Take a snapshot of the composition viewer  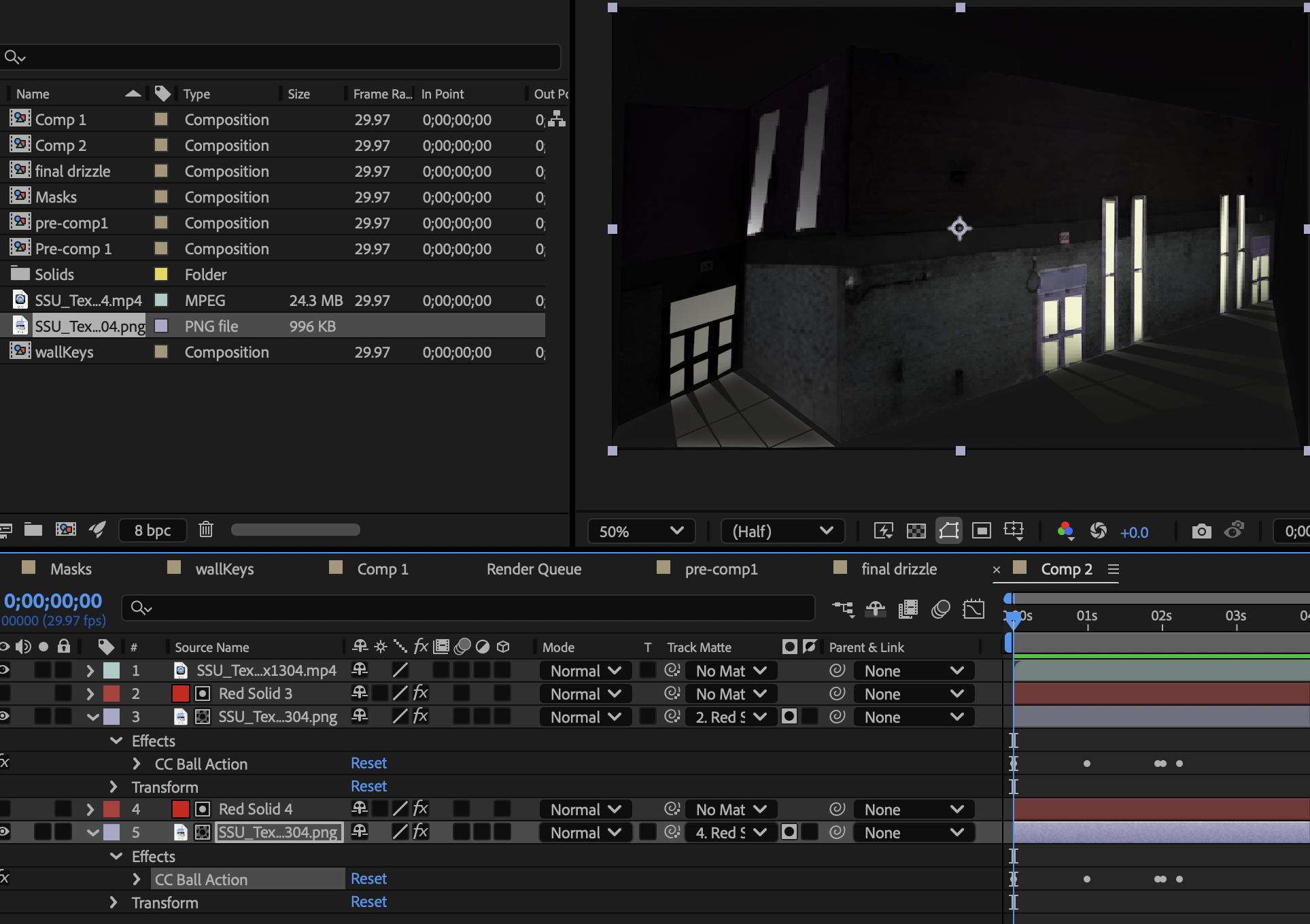pos(1201,531)
